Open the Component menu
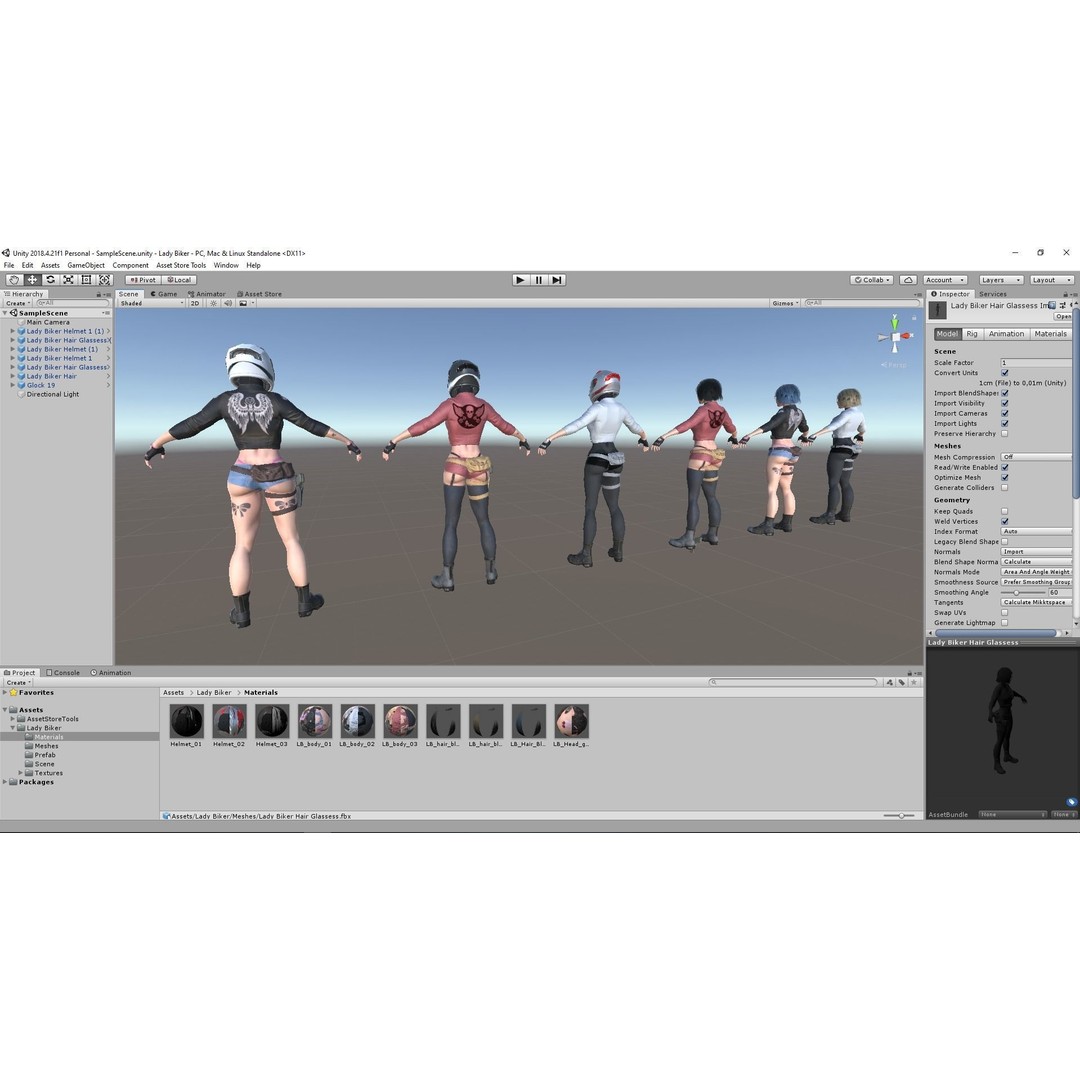Viewport: 1080px width, 1080px height. 130,265
